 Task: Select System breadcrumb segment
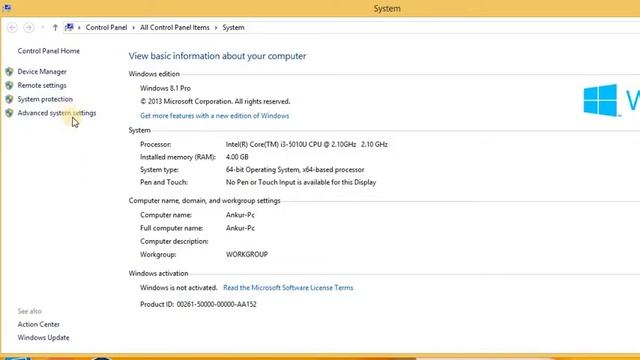tap(233, 27)
